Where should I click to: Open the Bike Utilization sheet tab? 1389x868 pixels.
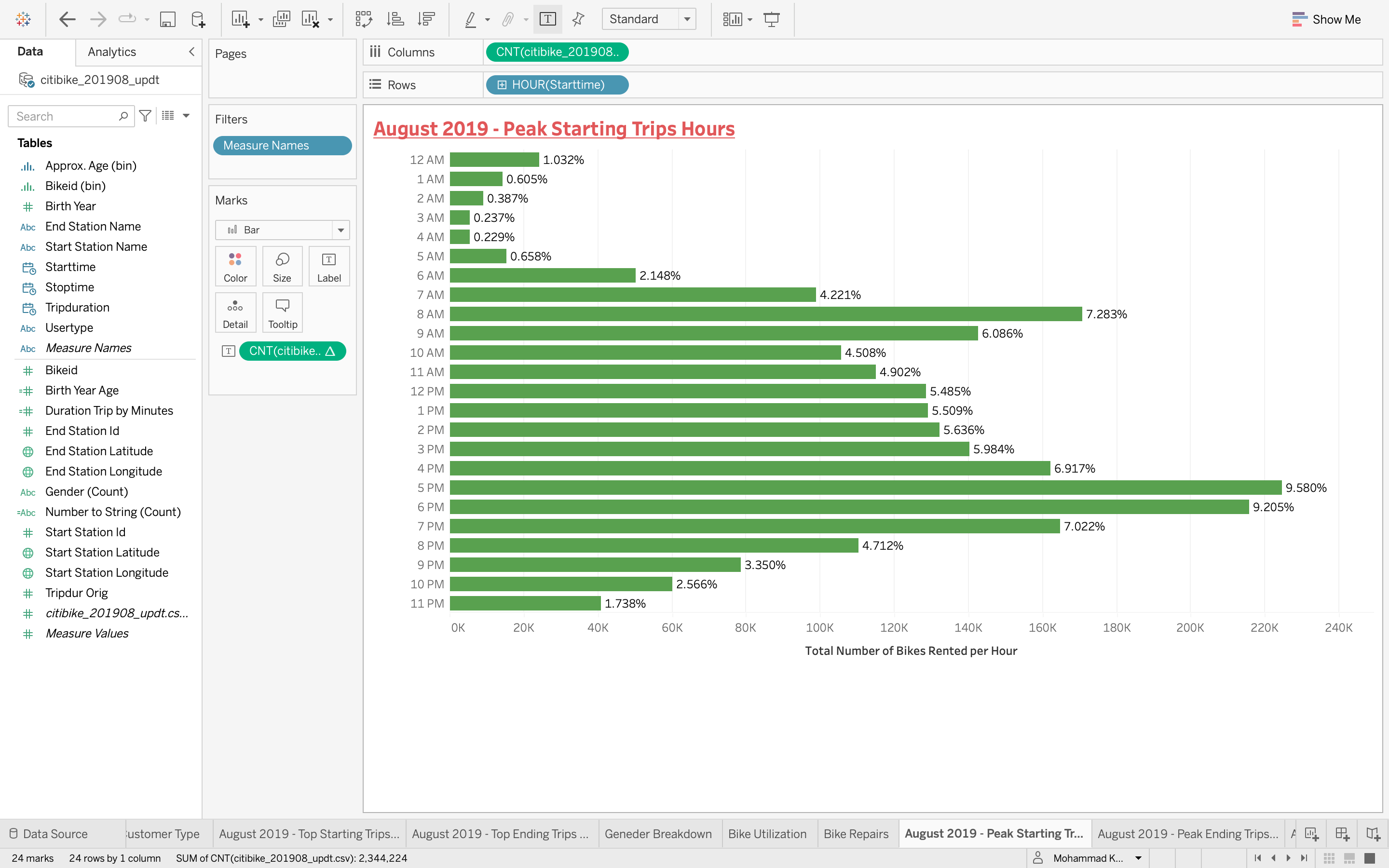[767, 834]
